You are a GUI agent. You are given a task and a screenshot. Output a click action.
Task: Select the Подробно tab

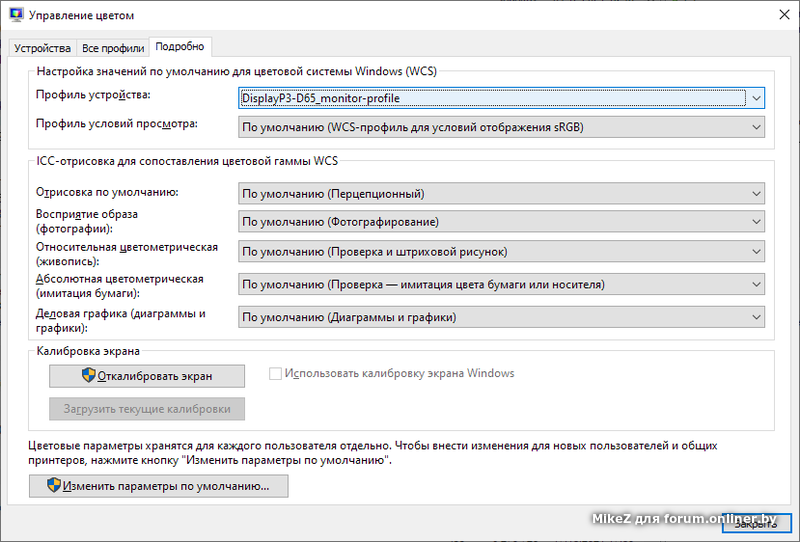pyautogui.click(x=180, y=47)
